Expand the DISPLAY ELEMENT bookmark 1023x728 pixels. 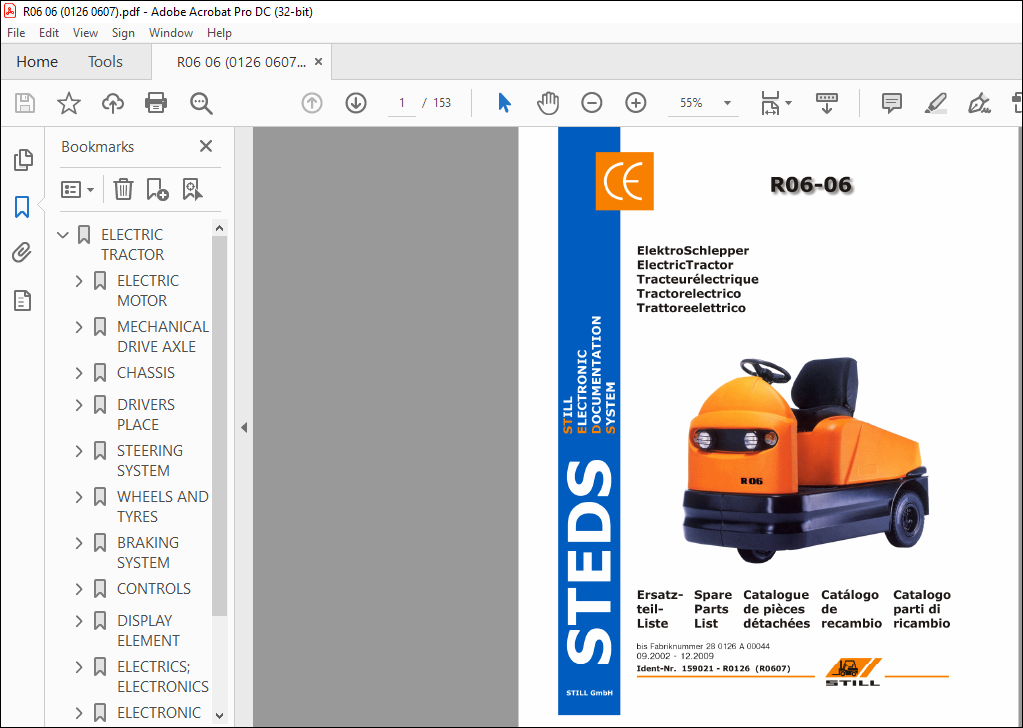(79, 621)
